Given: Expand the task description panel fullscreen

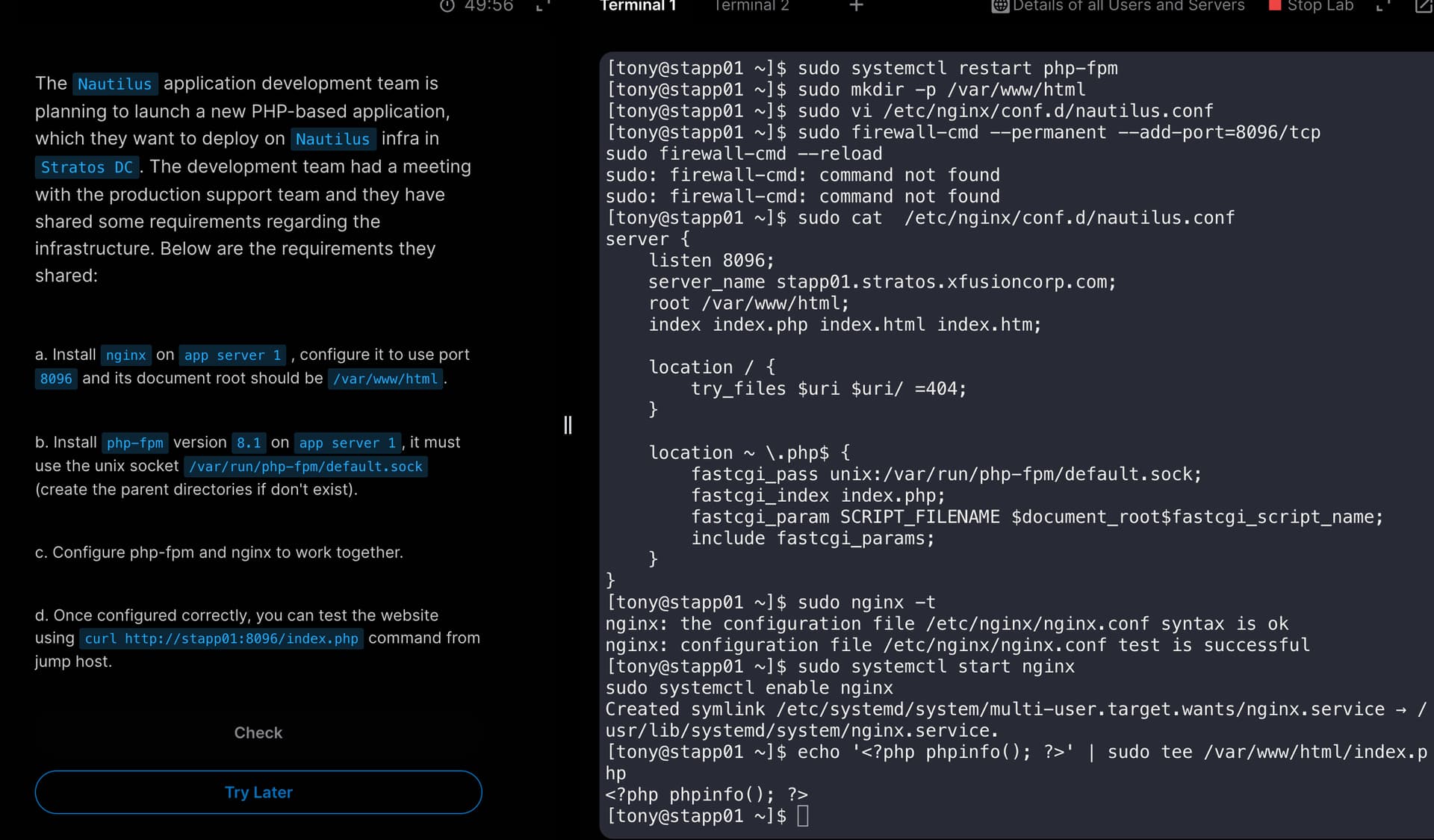Looking at the screenshot, I should click(x=543, y=6).
